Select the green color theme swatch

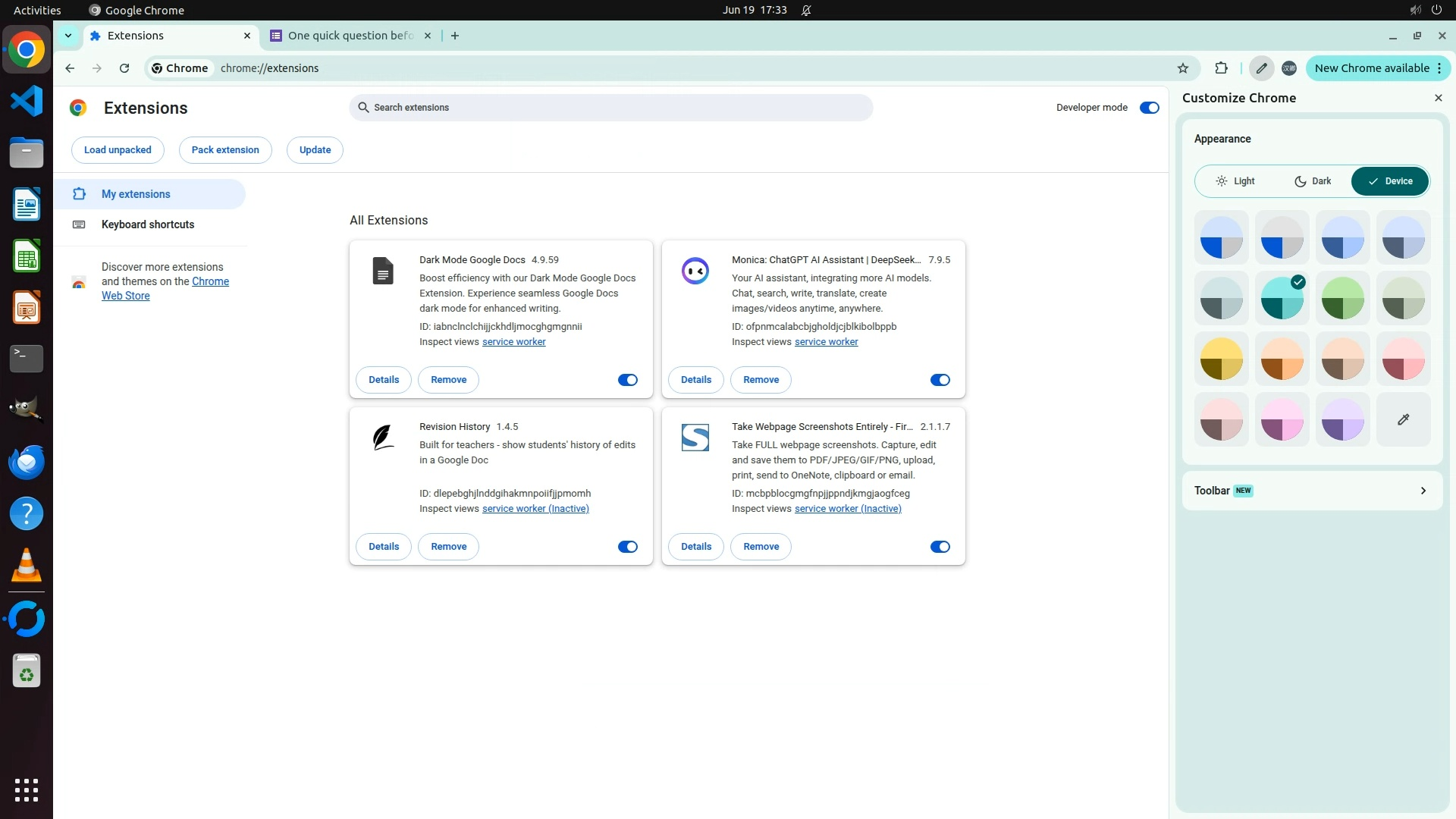pos(1342,298)
